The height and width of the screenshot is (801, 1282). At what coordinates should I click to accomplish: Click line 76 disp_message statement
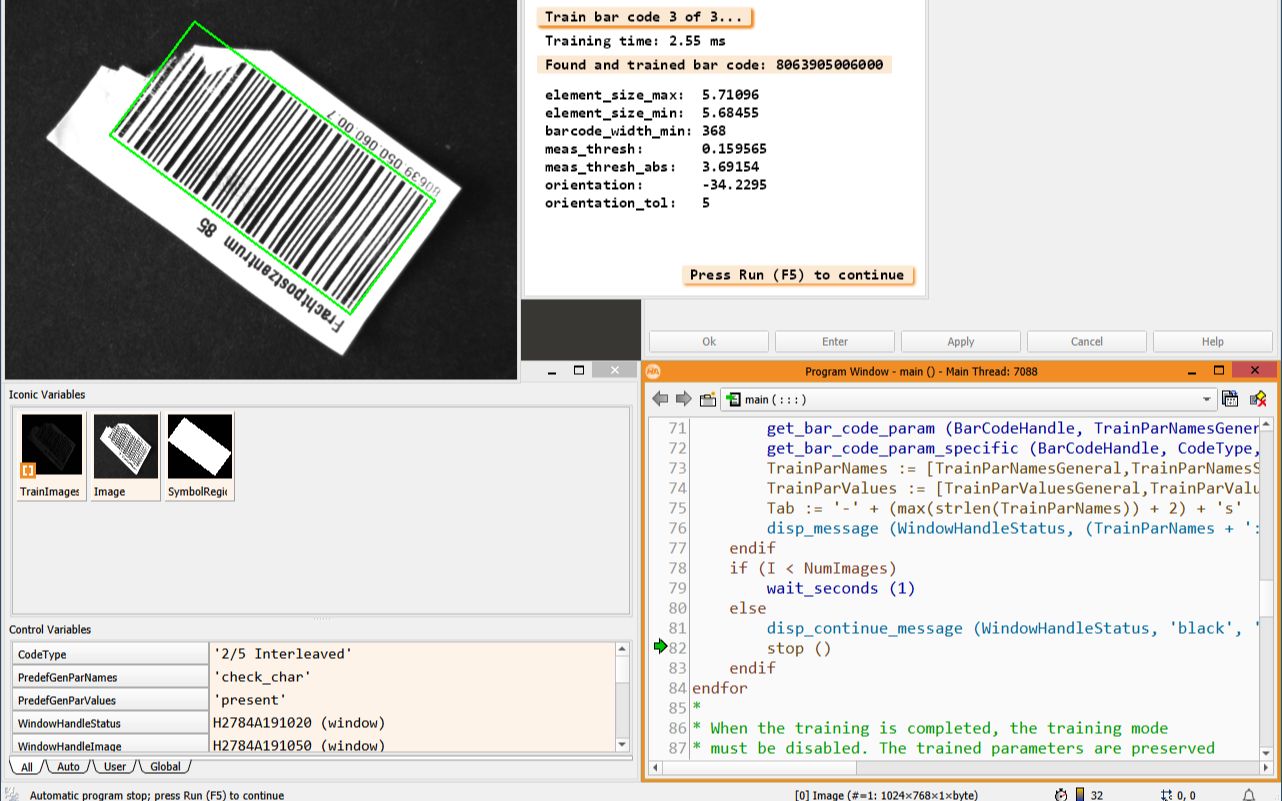pos(1012,528)
